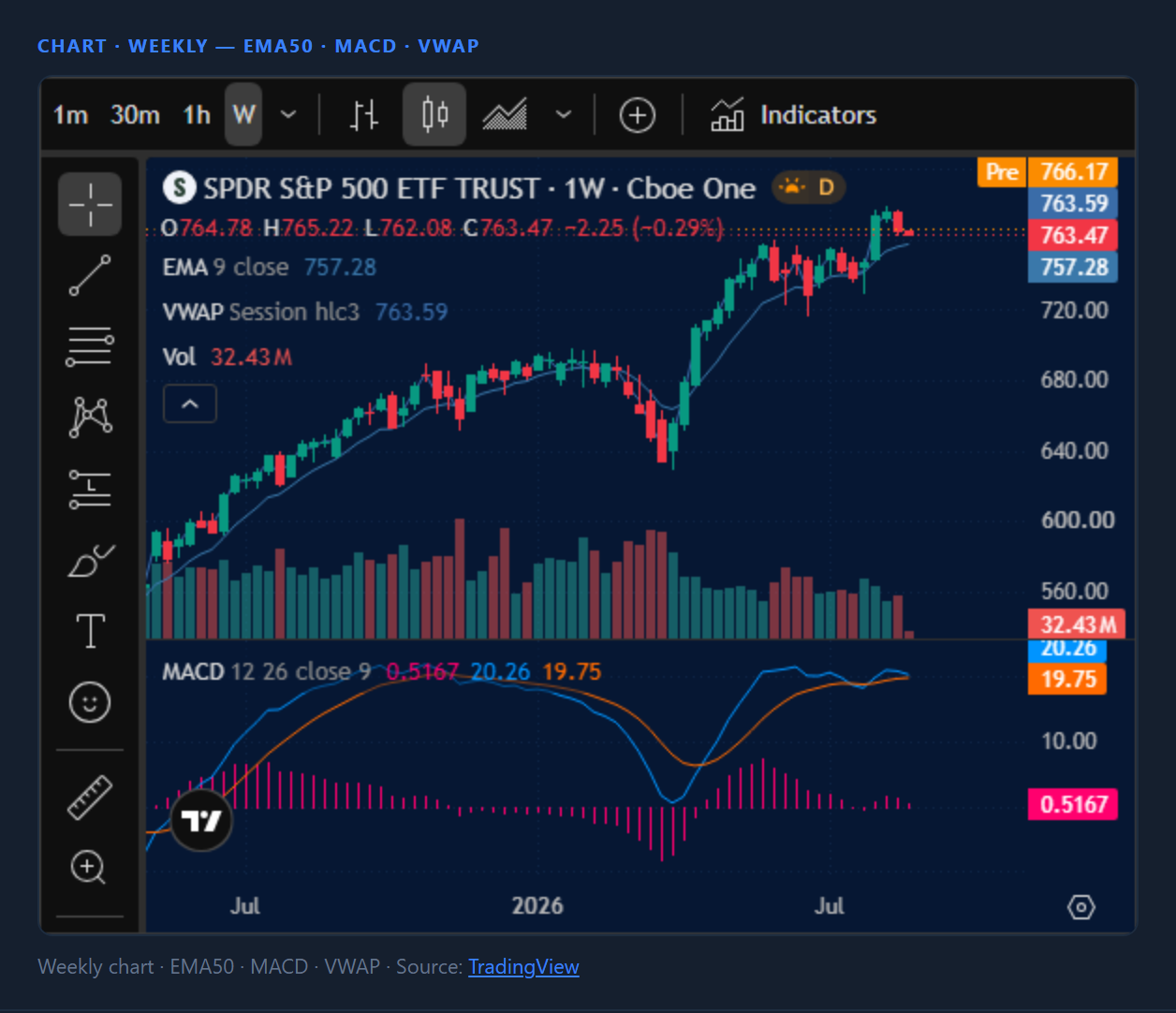The image size is (1176, 1013).
Task: Select the XABCD pattern tool
Action: [90, 417]
